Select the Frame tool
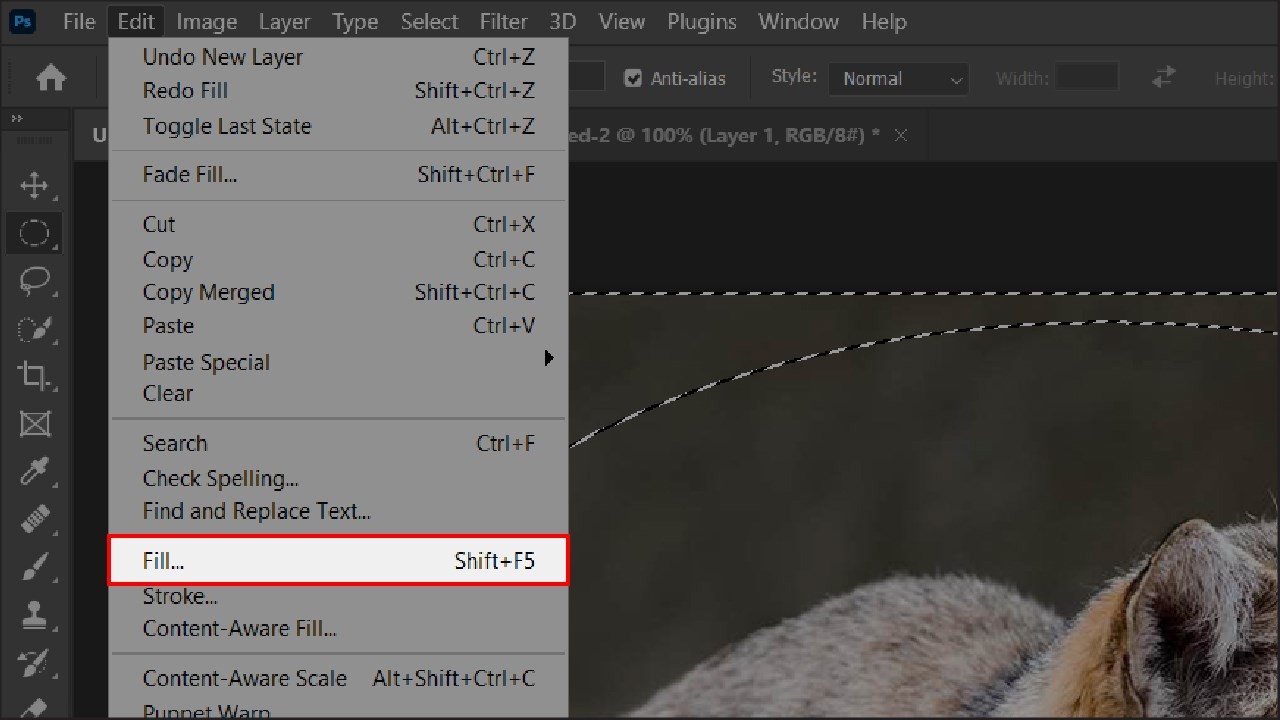The height and width of the screenshot is (720, 1280). point(34,424)
